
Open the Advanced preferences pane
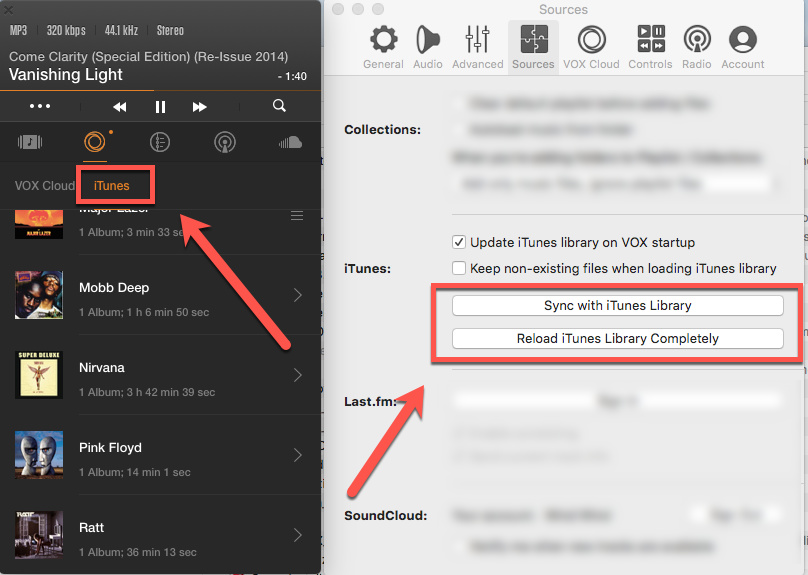(478, 47)
